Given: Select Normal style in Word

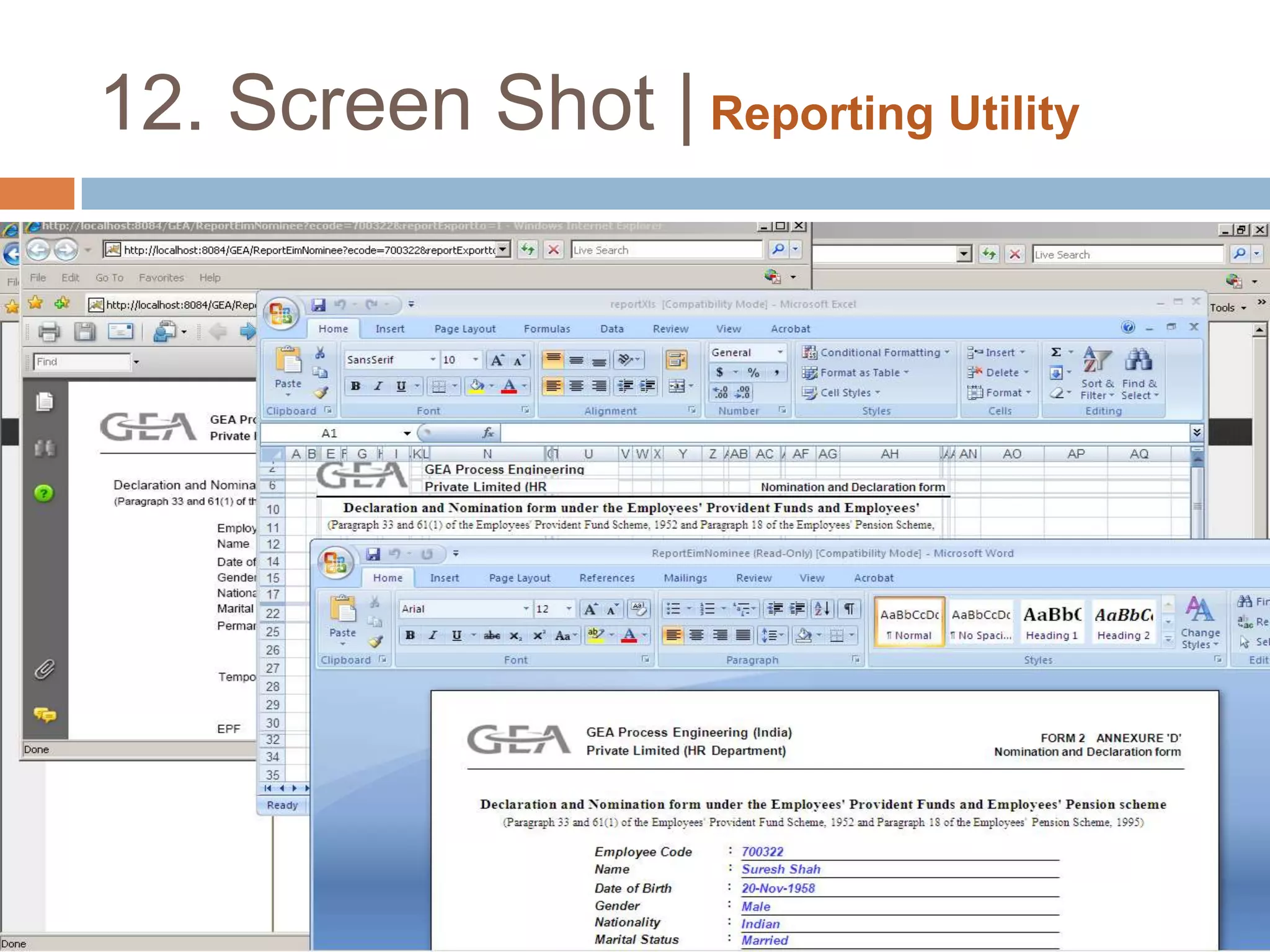Looking at the screenshot, I should coord(909,622).
